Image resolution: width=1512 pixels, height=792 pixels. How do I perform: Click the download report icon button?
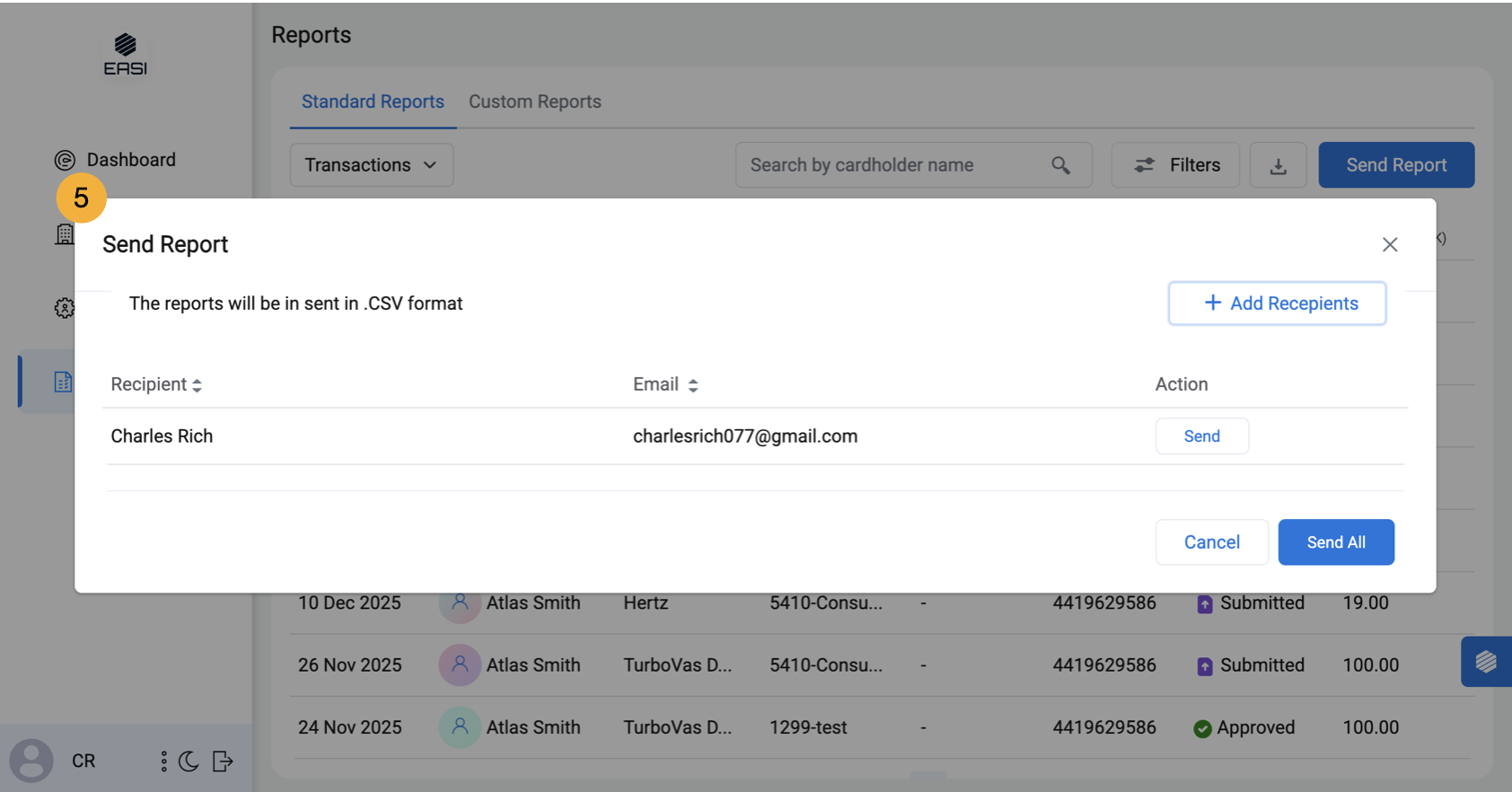[x=1278, y=165]
